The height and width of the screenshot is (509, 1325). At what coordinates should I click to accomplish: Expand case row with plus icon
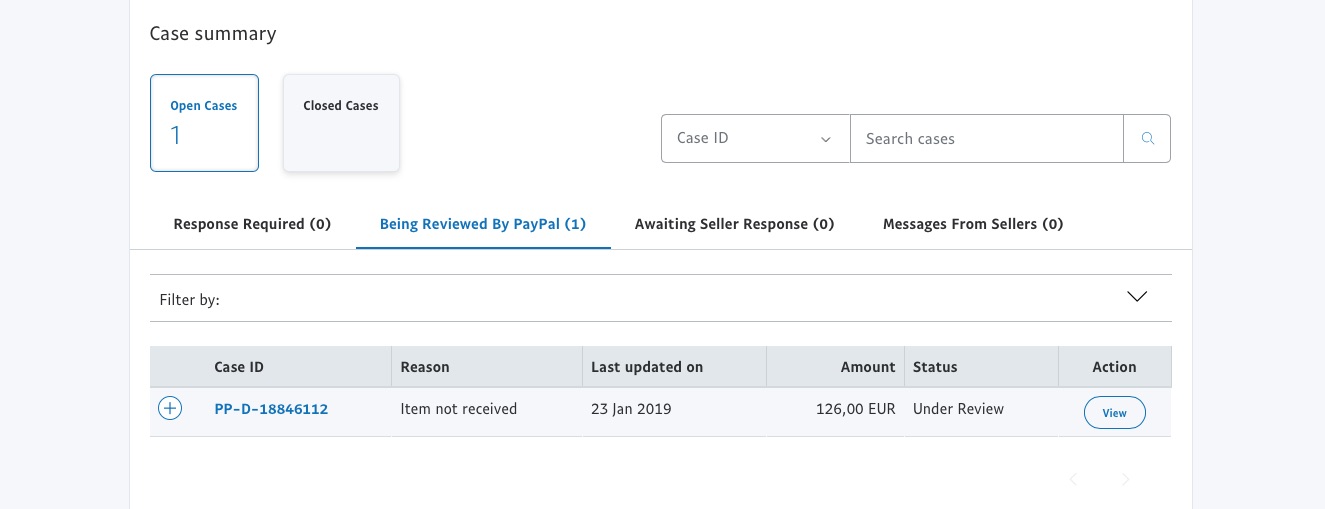point(170,409)
